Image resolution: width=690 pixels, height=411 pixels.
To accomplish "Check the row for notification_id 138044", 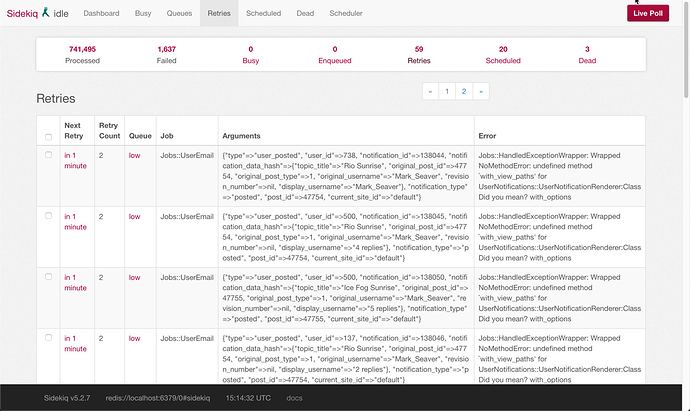I will click(48, 155).
